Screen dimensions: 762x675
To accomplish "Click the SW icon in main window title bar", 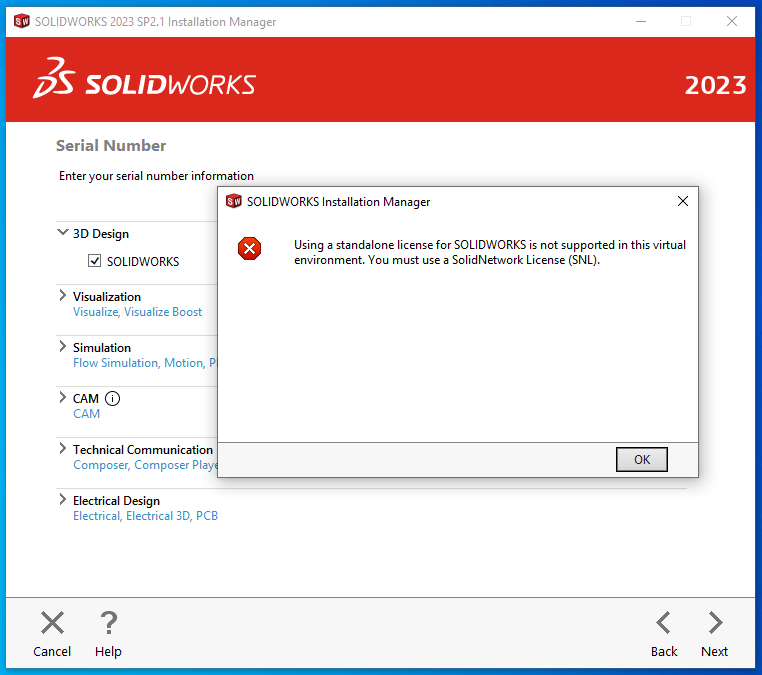I will (x=21, y=21).
